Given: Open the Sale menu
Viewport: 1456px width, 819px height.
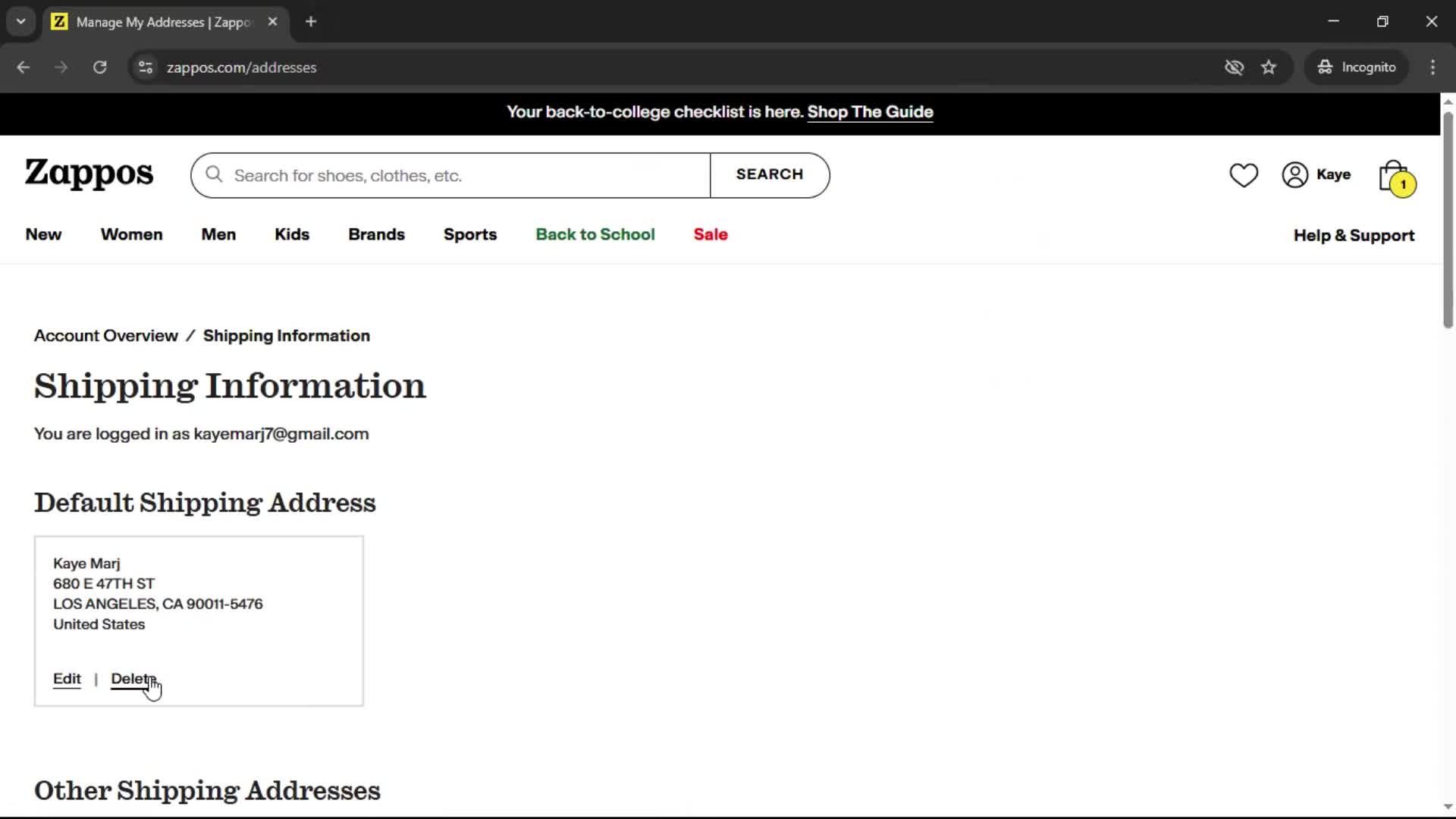Looking at the screenshot, I should click(x=711, y=234).
